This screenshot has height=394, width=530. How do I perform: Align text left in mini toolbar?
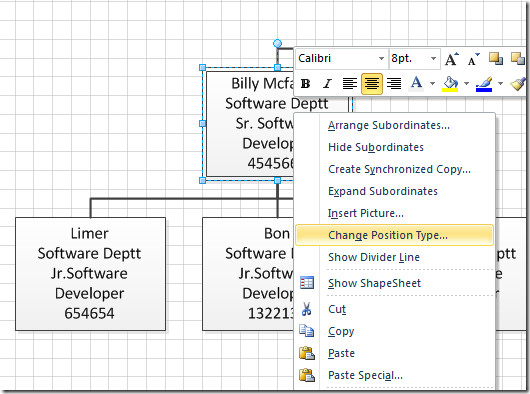click(350, 83)
